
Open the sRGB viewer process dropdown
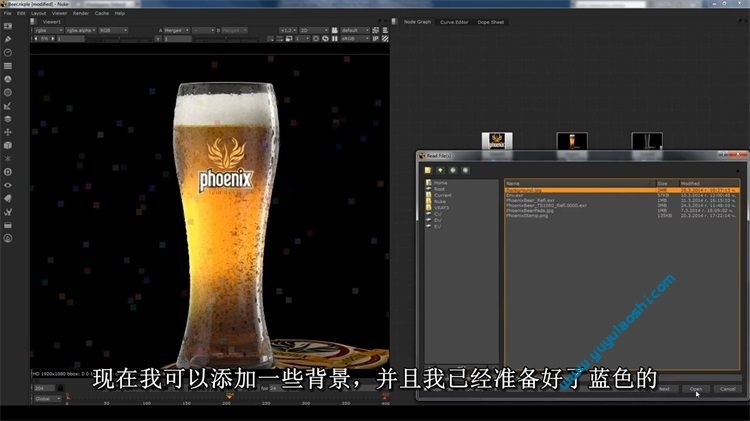[355, 39]
